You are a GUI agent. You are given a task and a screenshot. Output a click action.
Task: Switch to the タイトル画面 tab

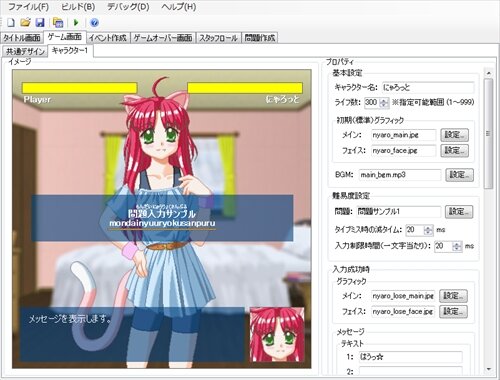pos(22,38)
